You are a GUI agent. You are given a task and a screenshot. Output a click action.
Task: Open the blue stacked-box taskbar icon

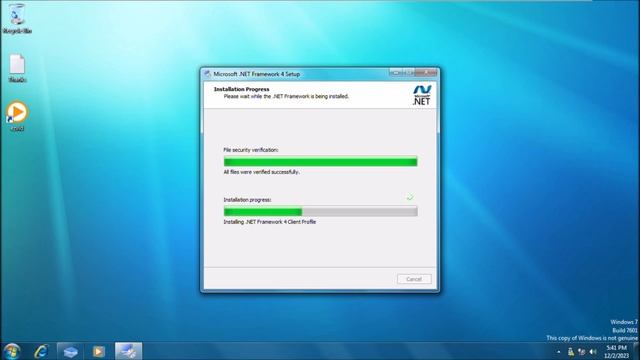pos(70,351)
